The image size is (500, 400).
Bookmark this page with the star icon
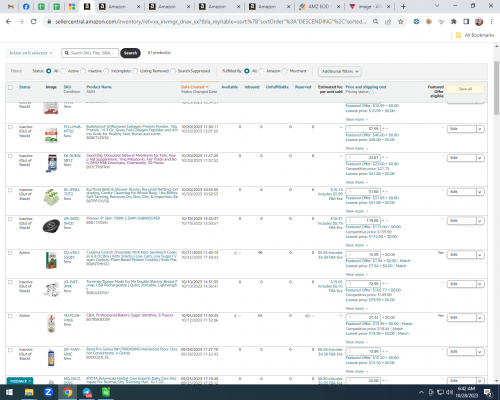[401, 22]
